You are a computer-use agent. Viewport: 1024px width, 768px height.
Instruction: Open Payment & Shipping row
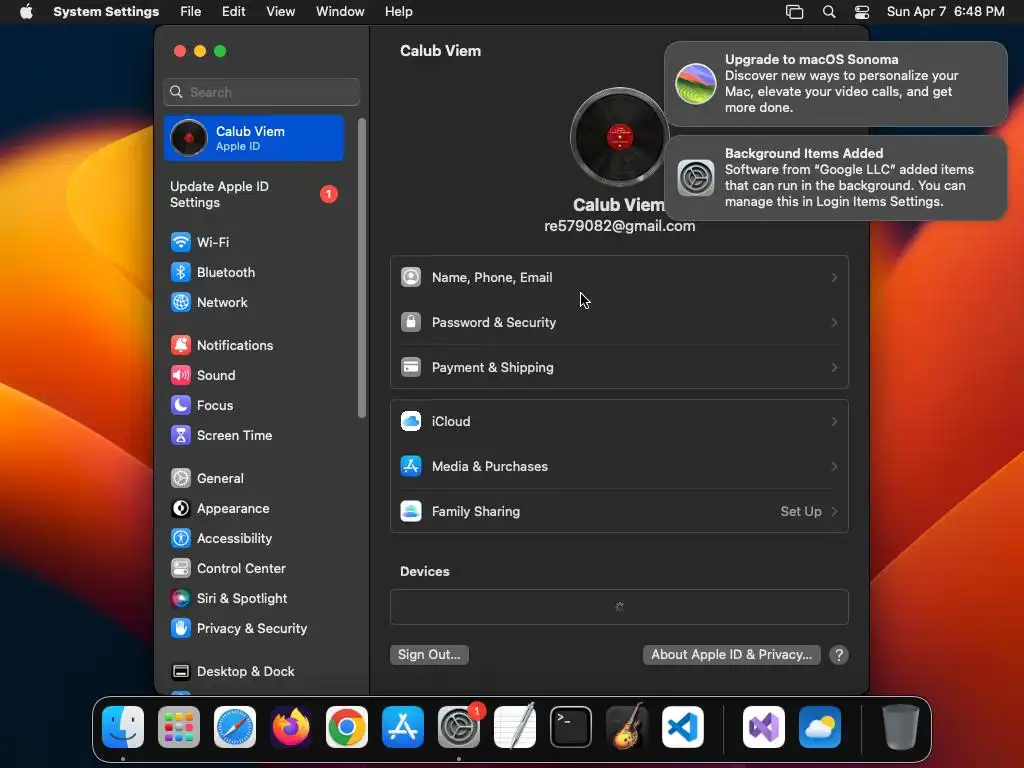619,368
